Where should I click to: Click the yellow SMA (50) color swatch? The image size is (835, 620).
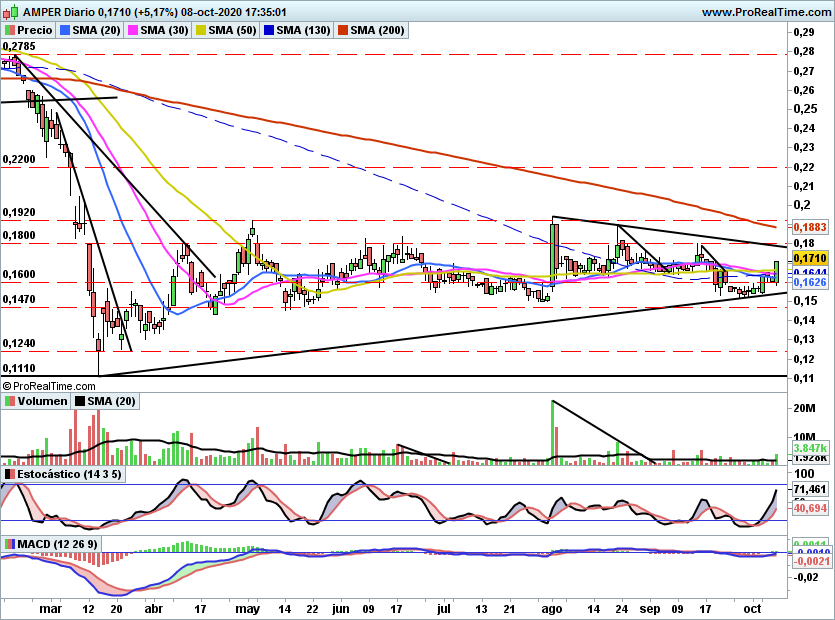(201, 30)
